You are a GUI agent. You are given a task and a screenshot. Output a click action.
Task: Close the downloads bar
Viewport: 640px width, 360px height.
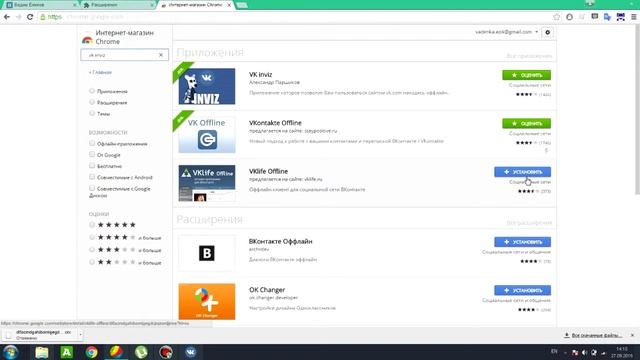click(x=632, y=335)
